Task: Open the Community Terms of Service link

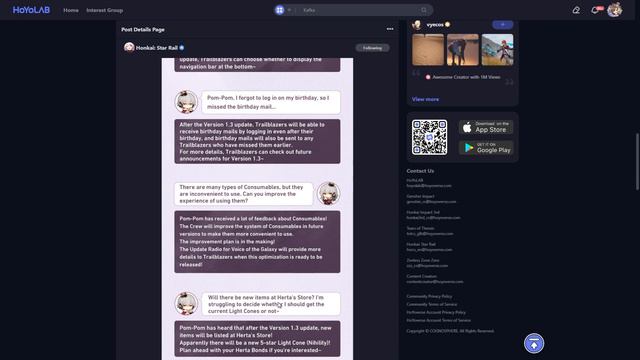Action: point(432,304)
